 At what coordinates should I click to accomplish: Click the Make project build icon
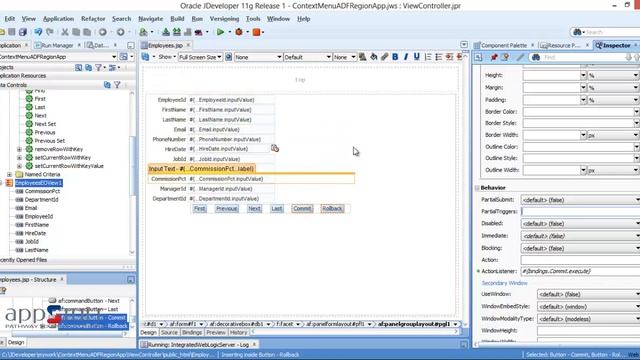click(x=166, y=32)
